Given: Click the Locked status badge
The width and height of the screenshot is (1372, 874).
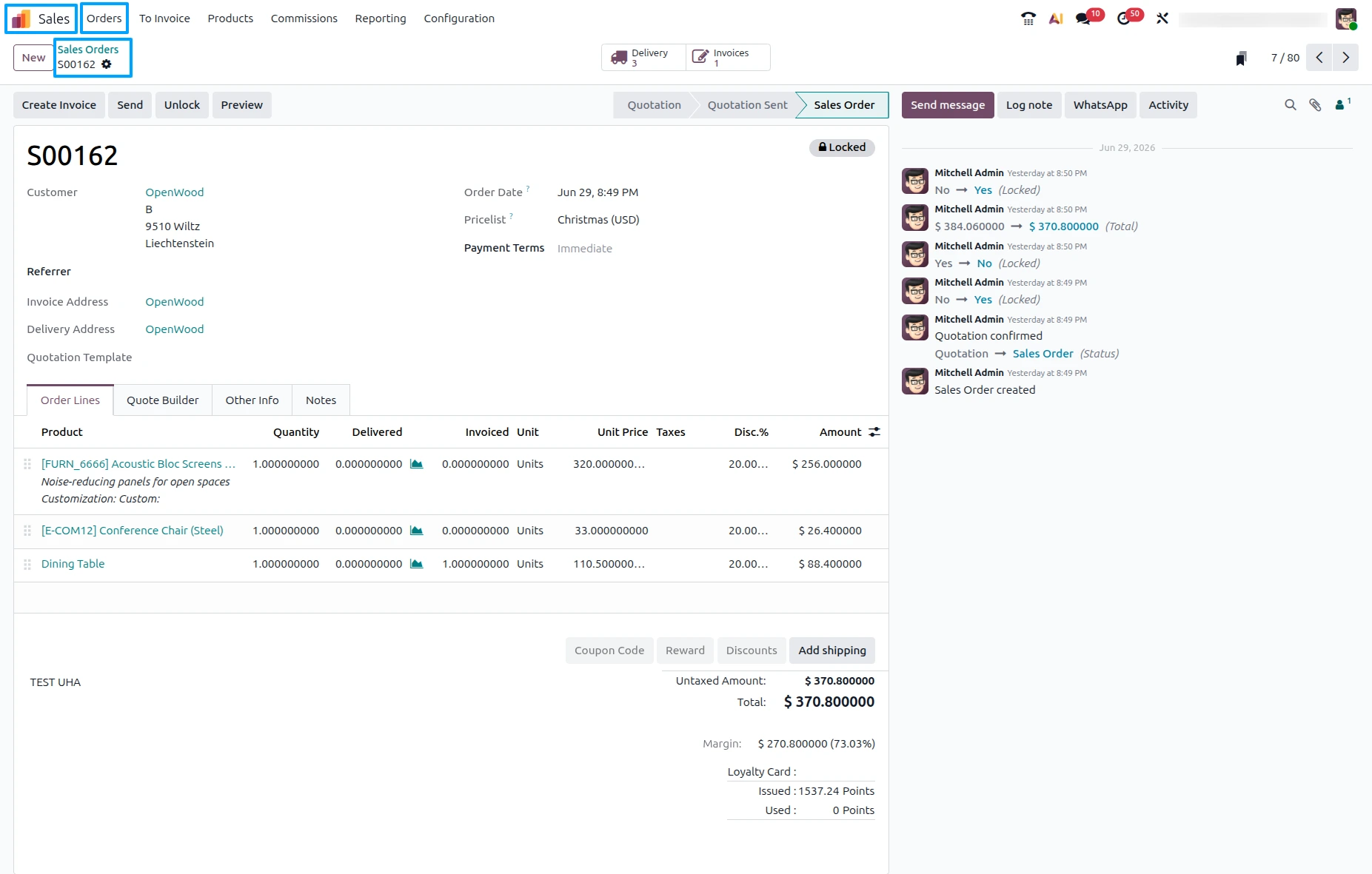Looking at the screenshot, I should [842, 147].
